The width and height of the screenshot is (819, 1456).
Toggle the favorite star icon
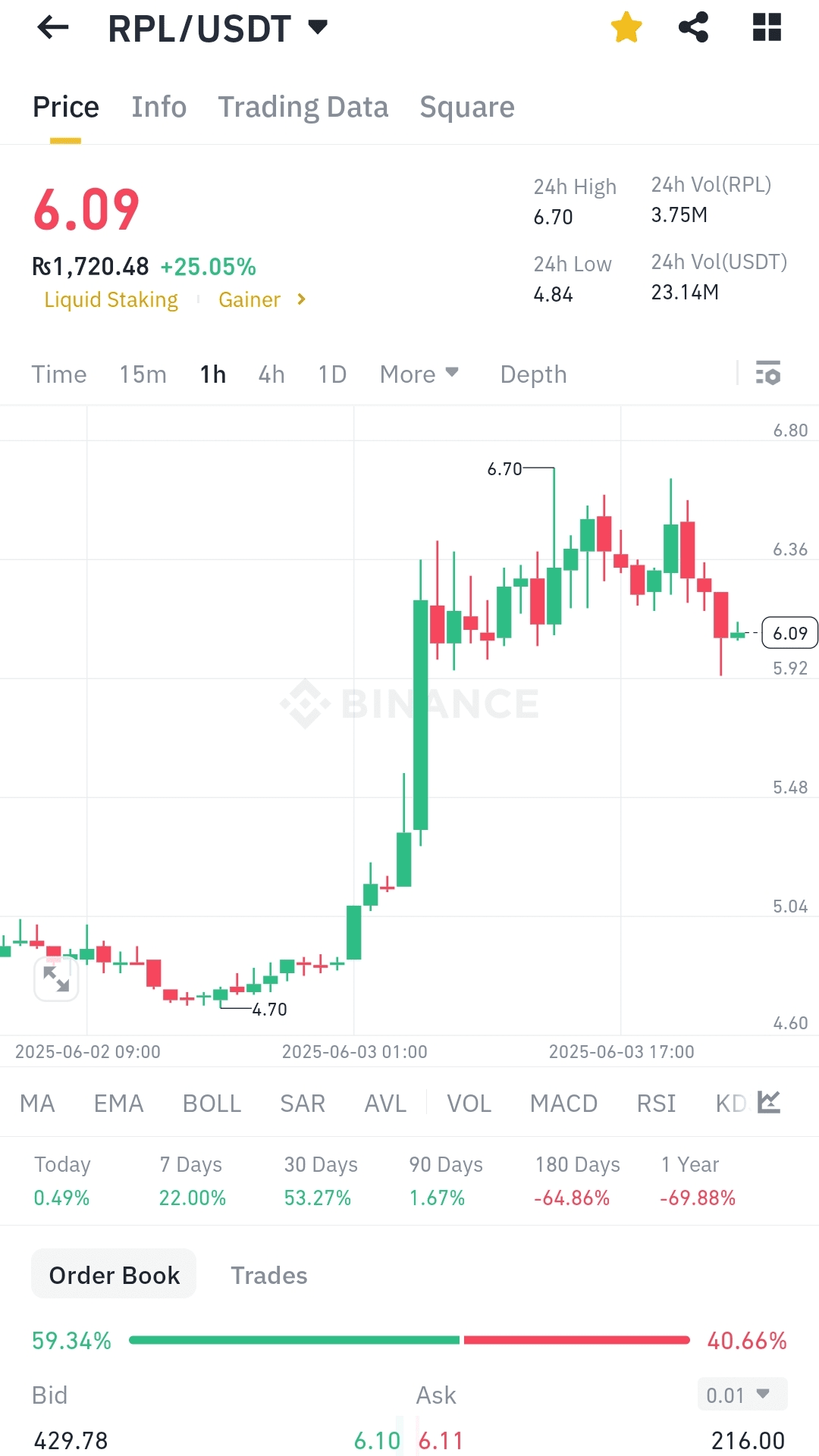click(x=626, y=28)
